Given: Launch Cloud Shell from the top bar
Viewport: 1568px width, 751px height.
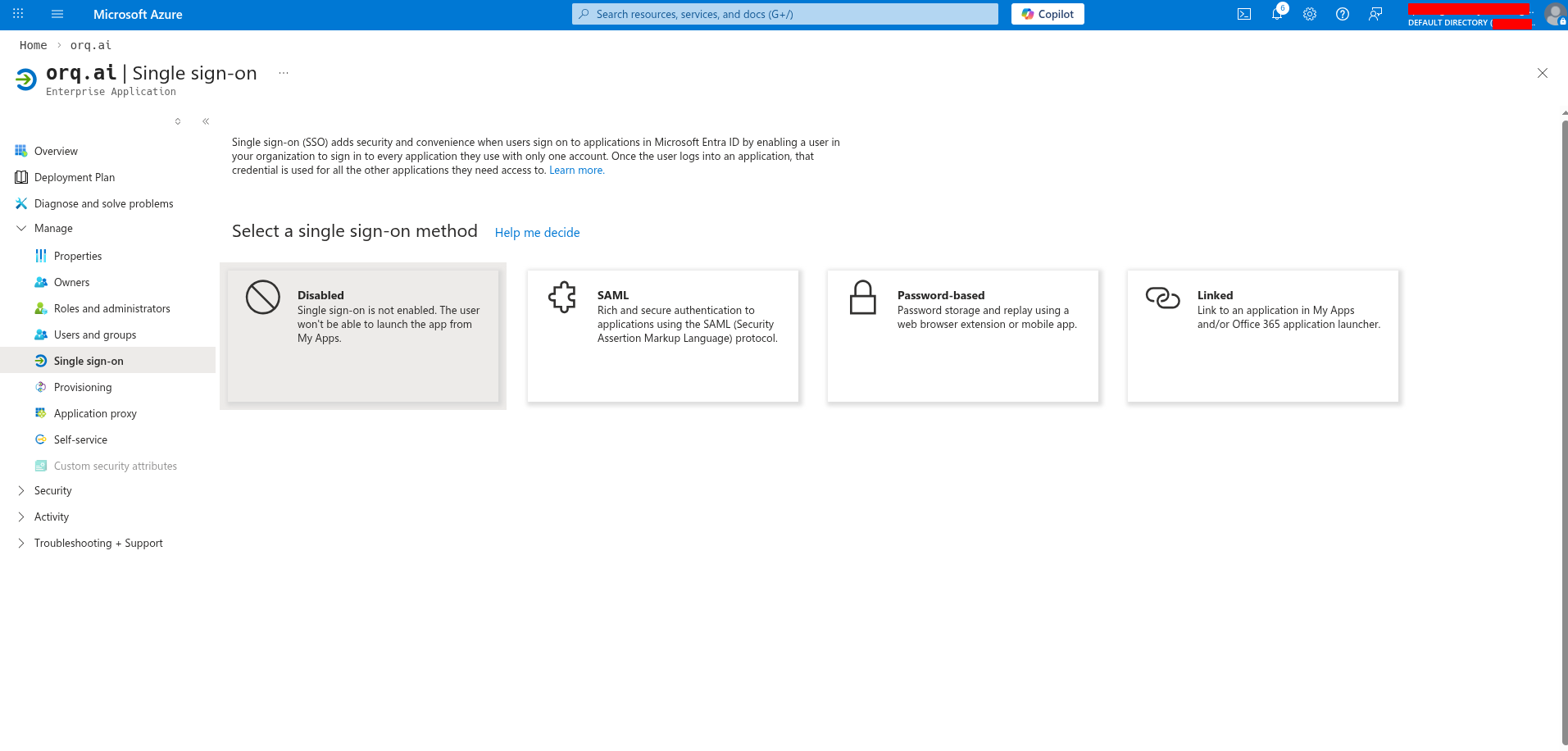Looking at the screenshot, I should pos(1243,14).
